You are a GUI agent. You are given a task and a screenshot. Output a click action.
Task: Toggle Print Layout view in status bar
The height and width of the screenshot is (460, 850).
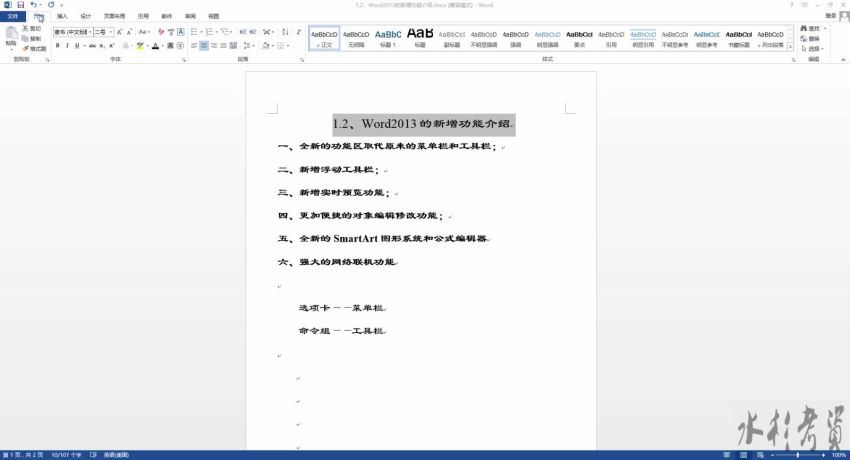744,455
